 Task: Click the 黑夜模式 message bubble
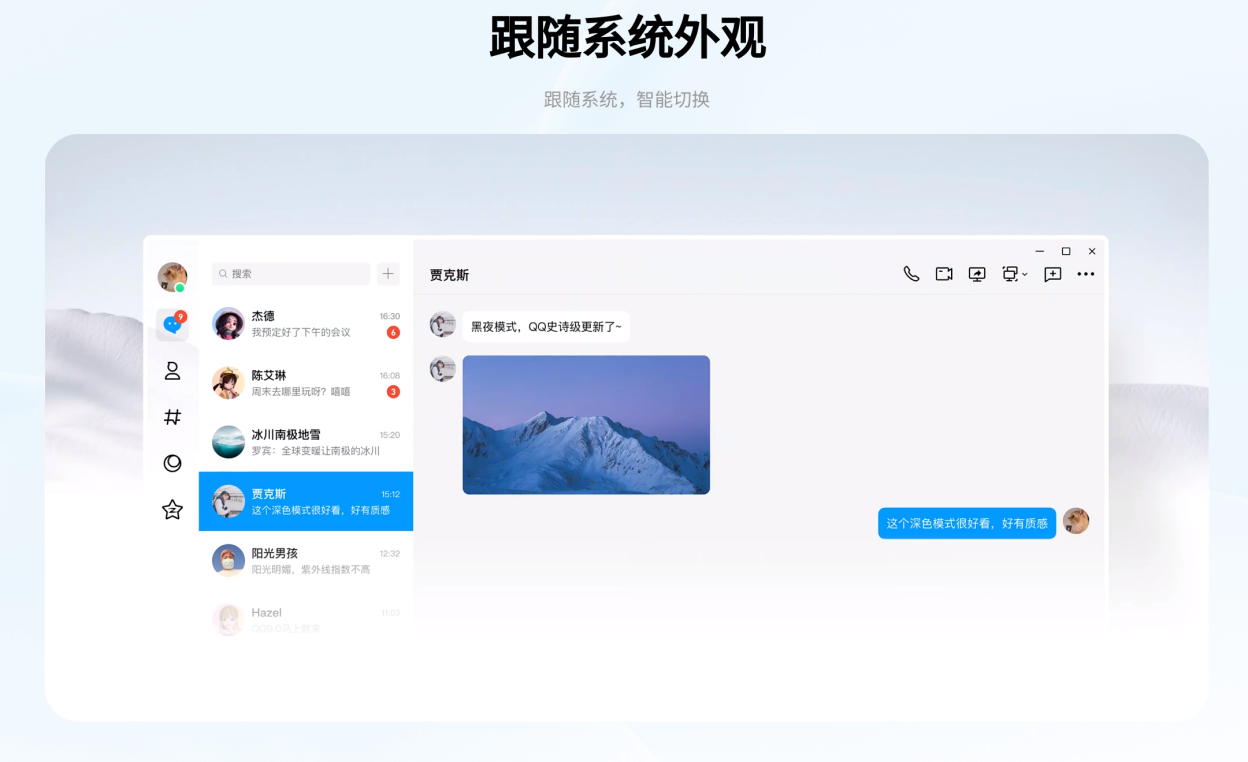point(546,327)
